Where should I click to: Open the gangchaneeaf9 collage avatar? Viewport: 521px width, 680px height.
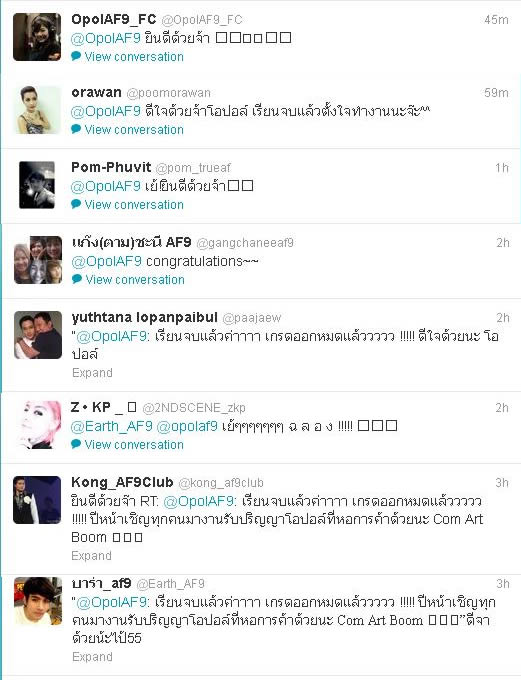(x=38, y=260)
